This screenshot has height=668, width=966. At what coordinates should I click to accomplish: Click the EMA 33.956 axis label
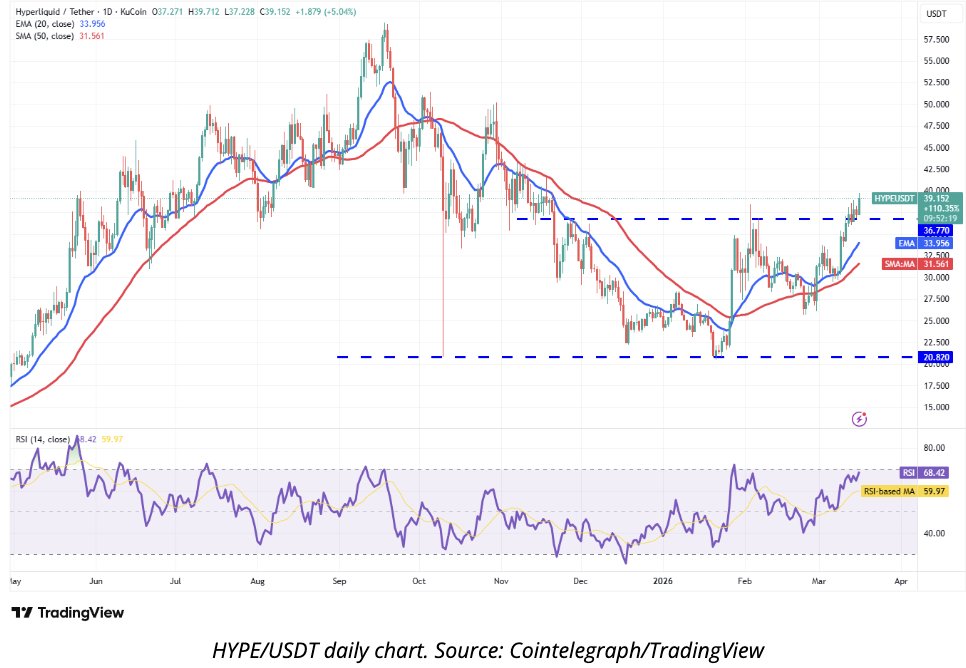click(923, 243)
